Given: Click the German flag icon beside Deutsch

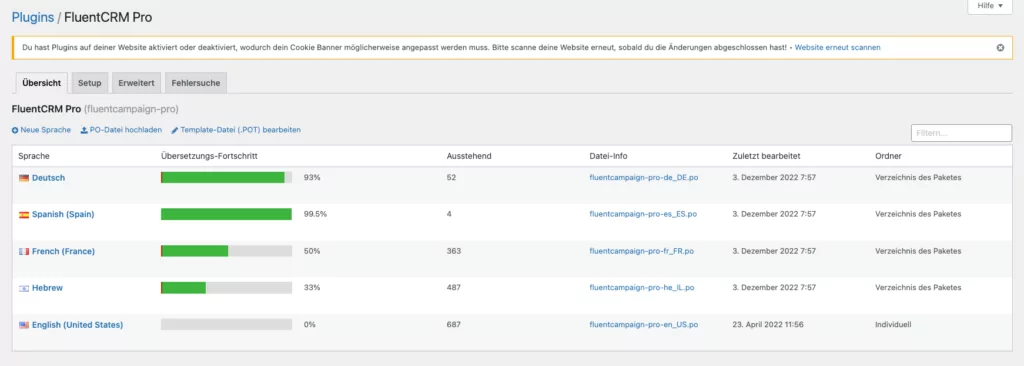Looking at the screenshot, I should click(24, 178).
